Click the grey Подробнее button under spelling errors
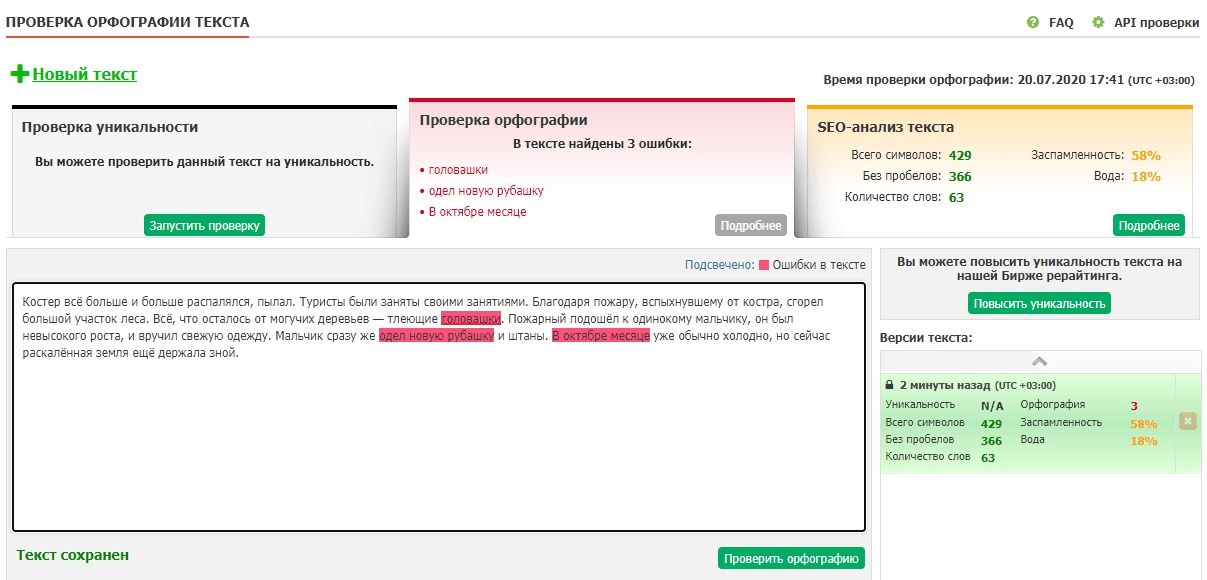Viewport: 1207px width, 580px height. point(750,226)
